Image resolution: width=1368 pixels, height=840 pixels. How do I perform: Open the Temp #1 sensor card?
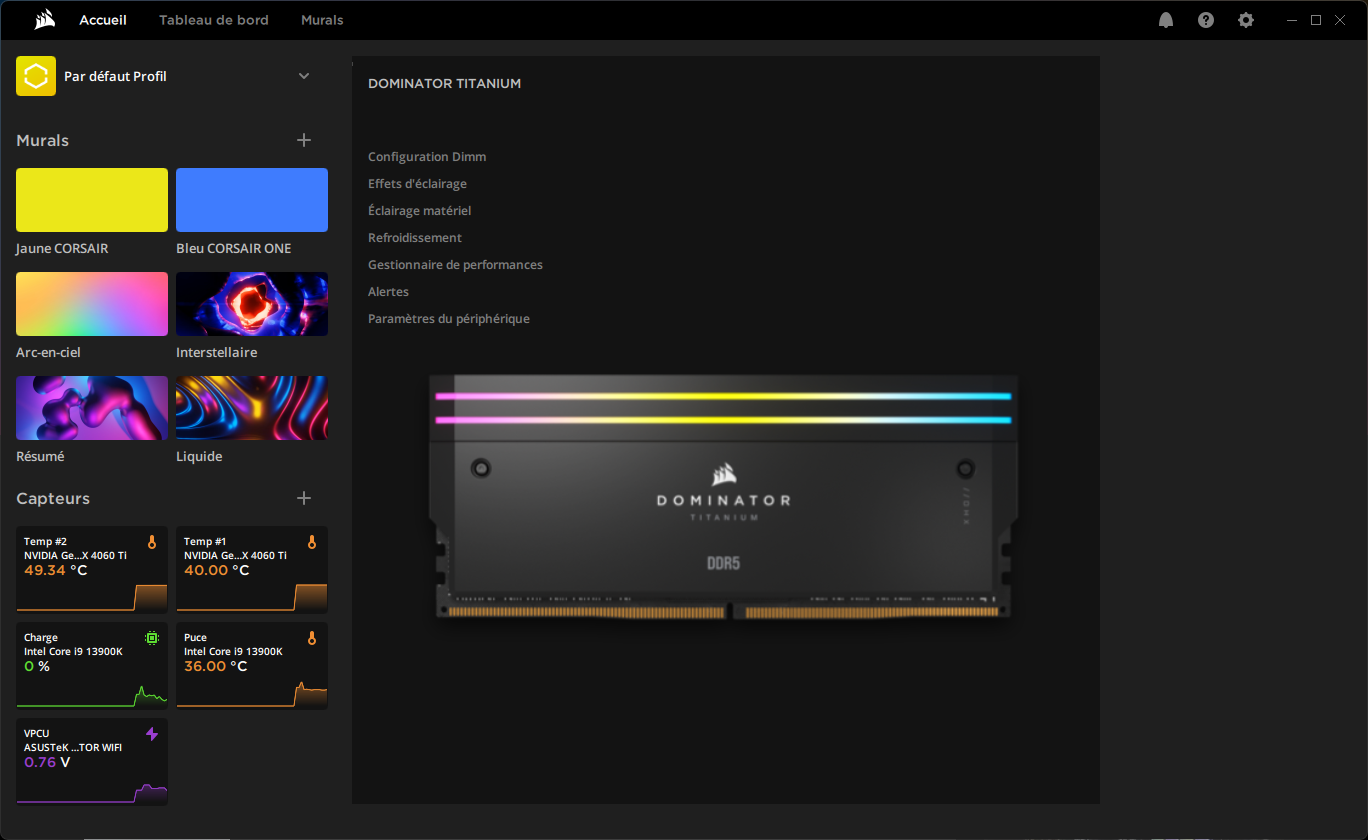pos(252,569)
